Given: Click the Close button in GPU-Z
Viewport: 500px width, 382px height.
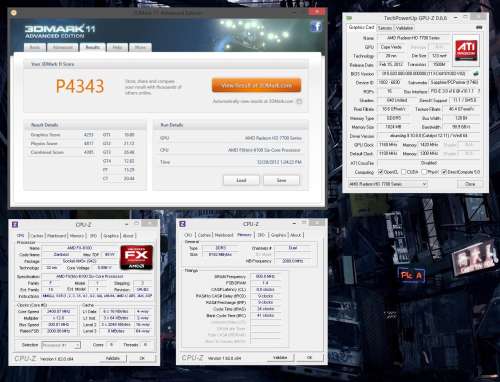Looking at the screenshot, I should 470,184.
